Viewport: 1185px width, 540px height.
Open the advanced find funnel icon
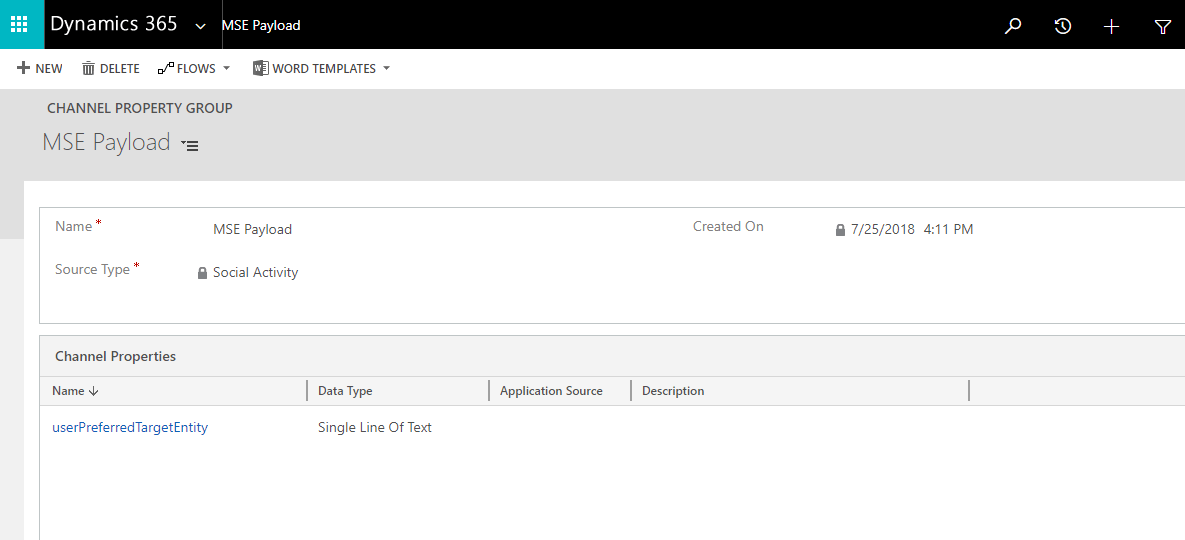coord(1162,26)
